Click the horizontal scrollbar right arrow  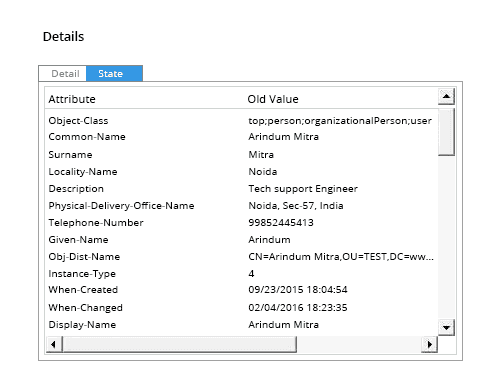click(x=429, y=344)
